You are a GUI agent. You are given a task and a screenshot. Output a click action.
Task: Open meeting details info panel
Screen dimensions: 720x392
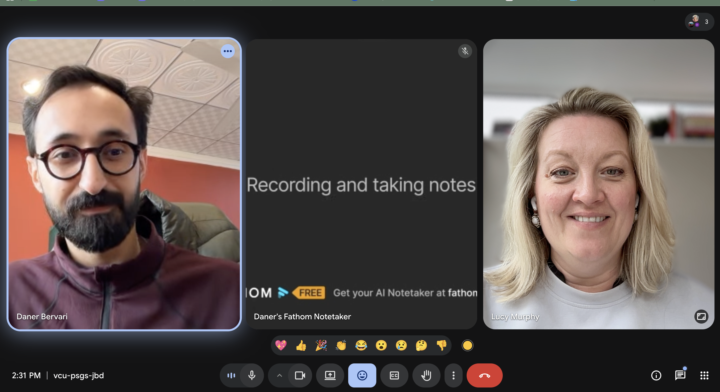click(x=656, y=375)
